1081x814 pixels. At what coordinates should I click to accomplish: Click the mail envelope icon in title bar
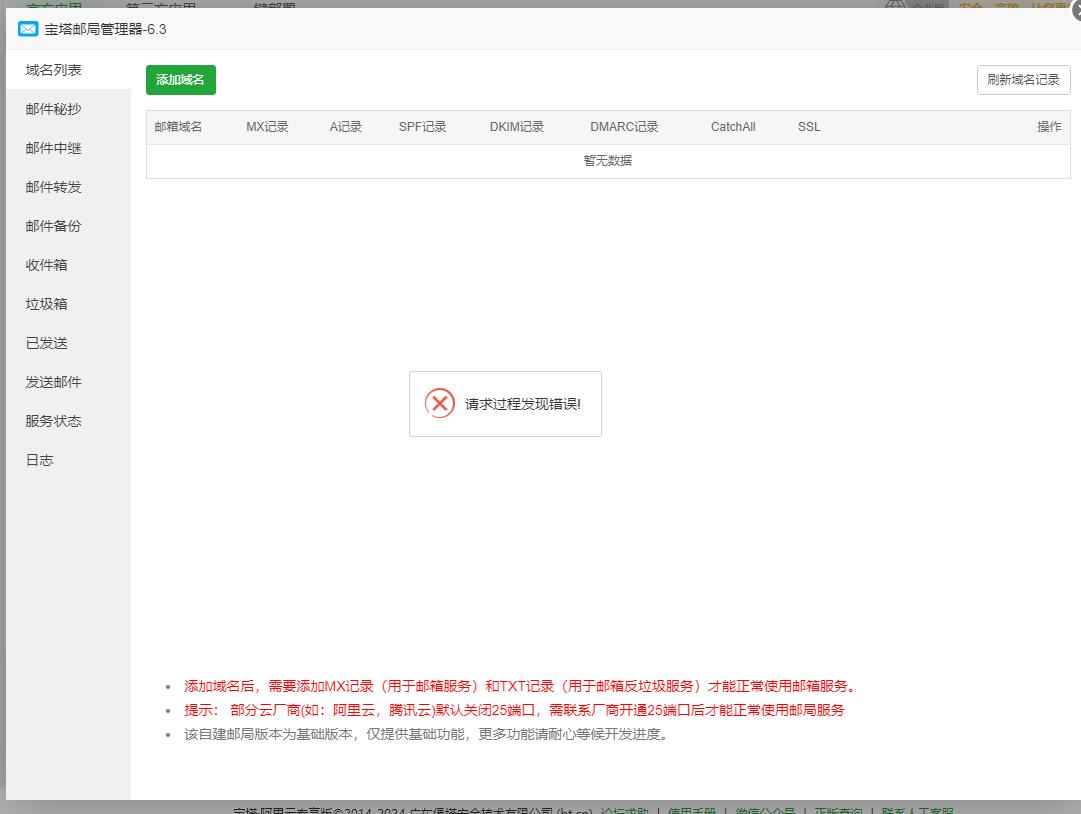(28, 29)
